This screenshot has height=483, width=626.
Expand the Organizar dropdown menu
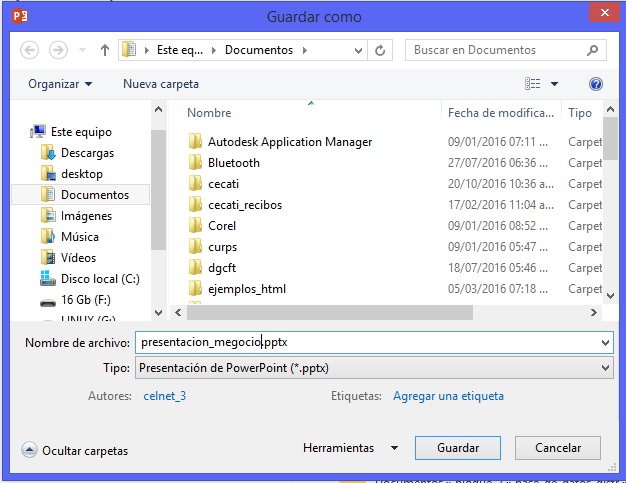point(60,84)
